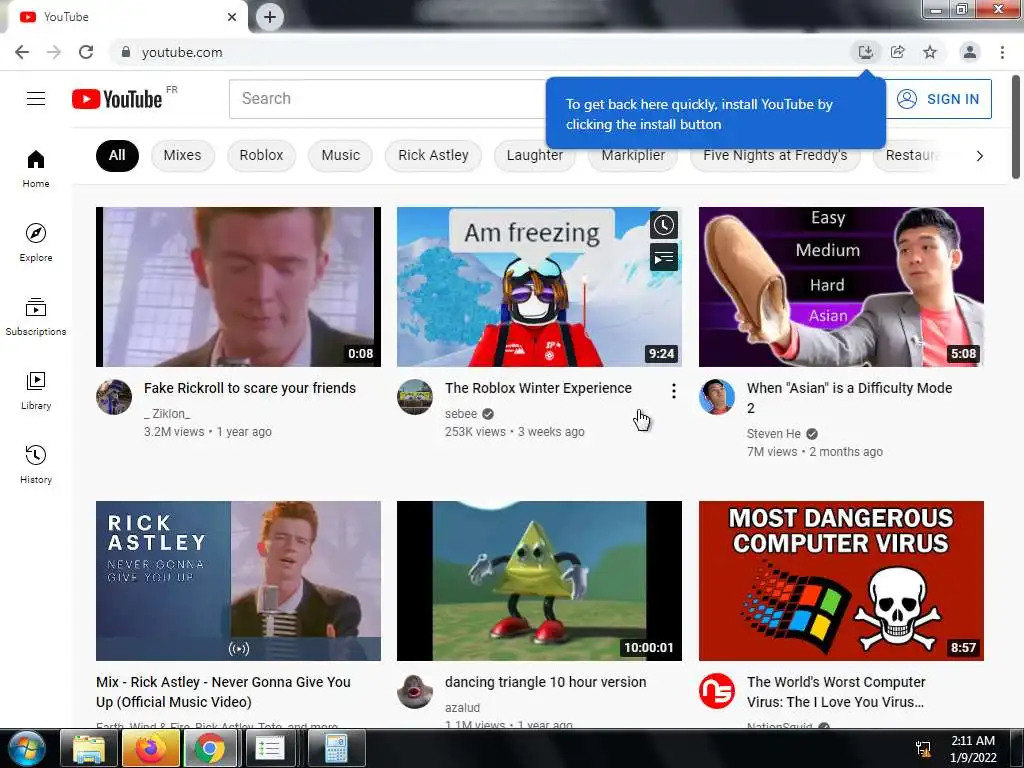The height and width of the screenshot is (768, 1024).
Task: Click the page vertical scrollbar
Action: pyautogui.click(x=1016, y=127)
